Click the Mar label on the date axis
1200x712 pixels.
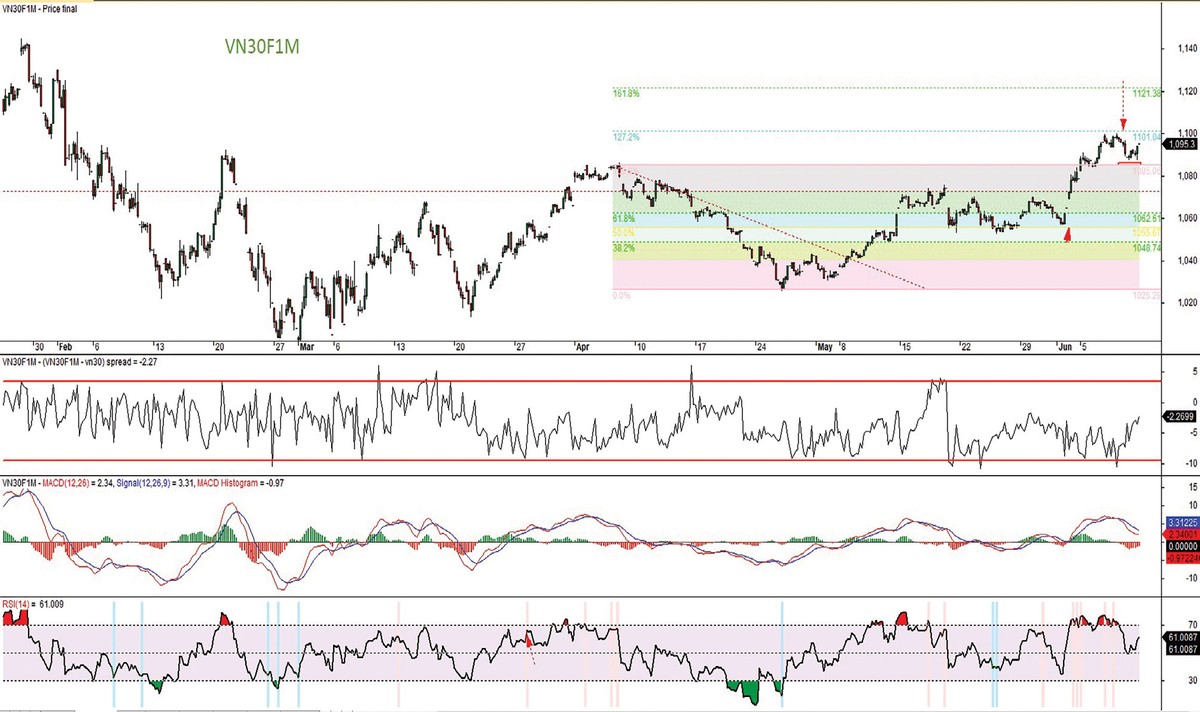pyautogui.click(x=308, y=348)
